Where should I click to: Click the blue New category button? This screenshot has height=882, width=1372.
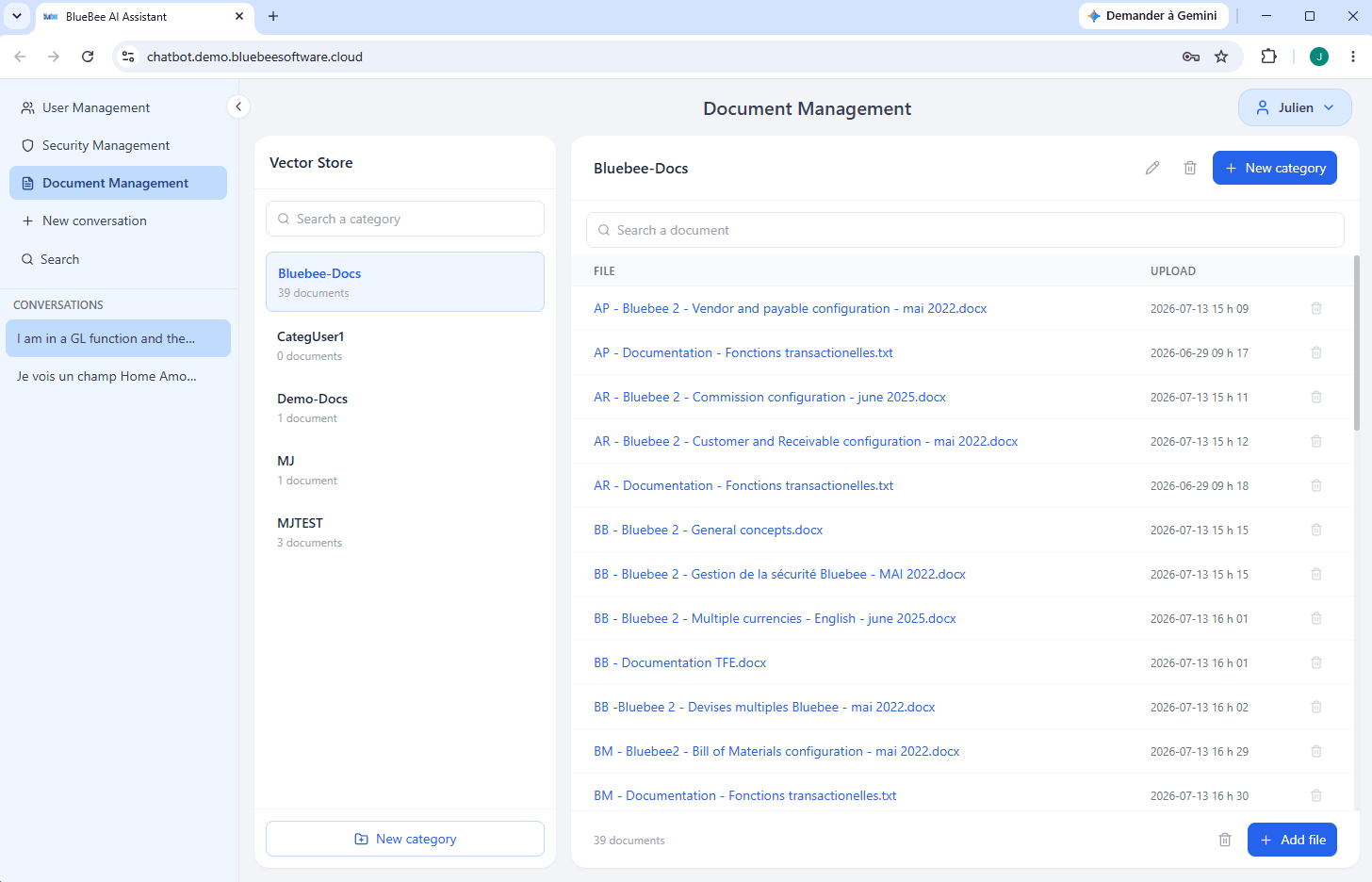[x=1274, y=168]
